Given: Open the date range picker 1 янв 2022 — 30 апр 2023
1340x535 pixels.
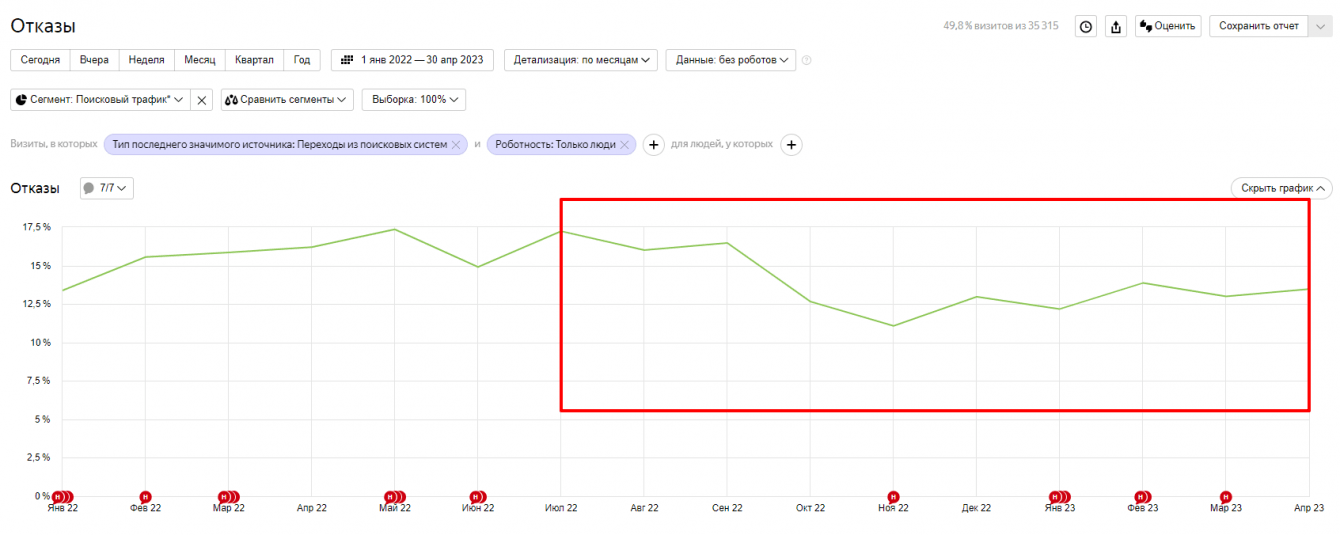Looking at the screenshot, I should pos(413,60).
